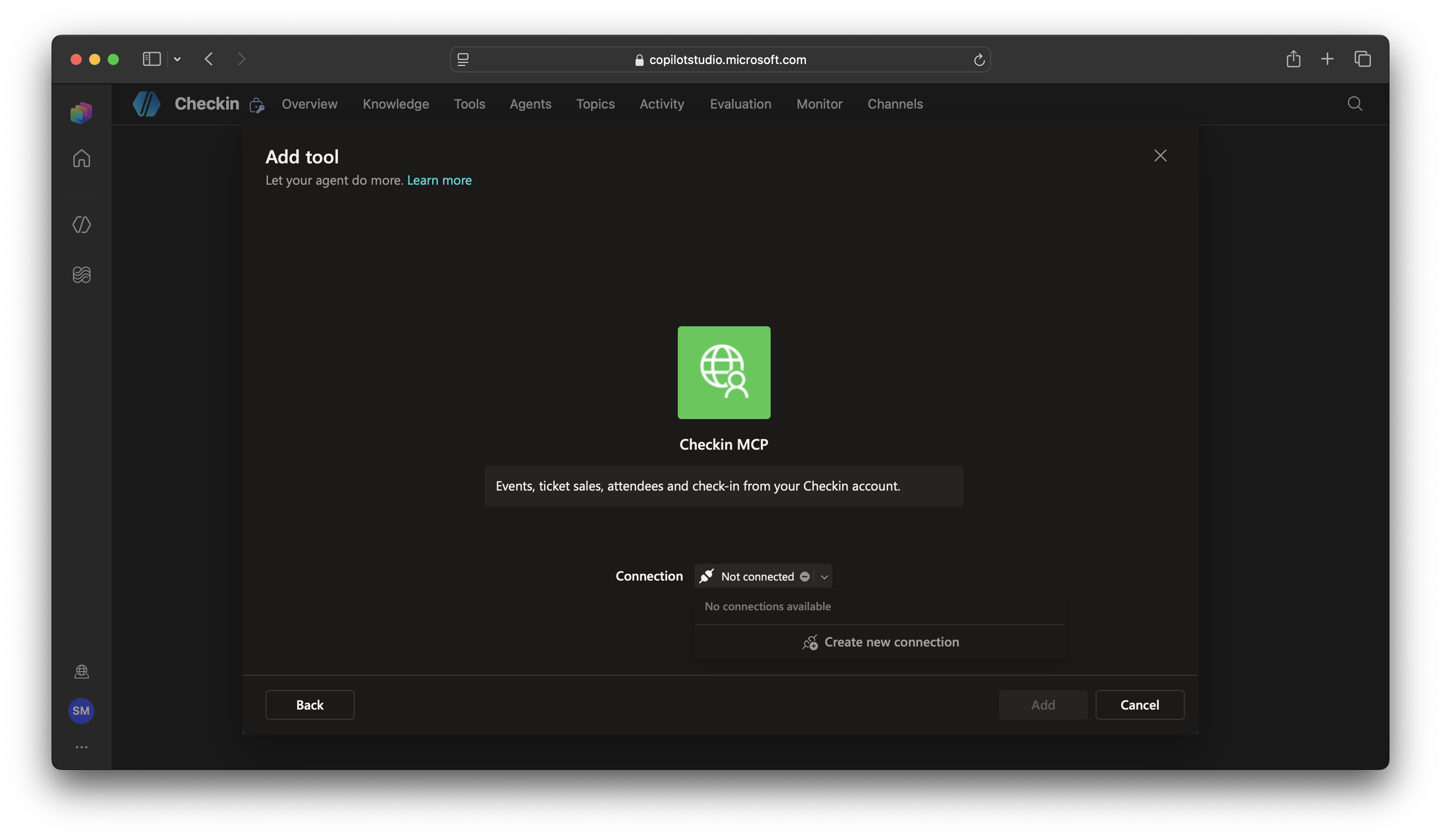Open the SM account avatar
The height and width of the screenshot is (840, 1441).
pos(81,711)
